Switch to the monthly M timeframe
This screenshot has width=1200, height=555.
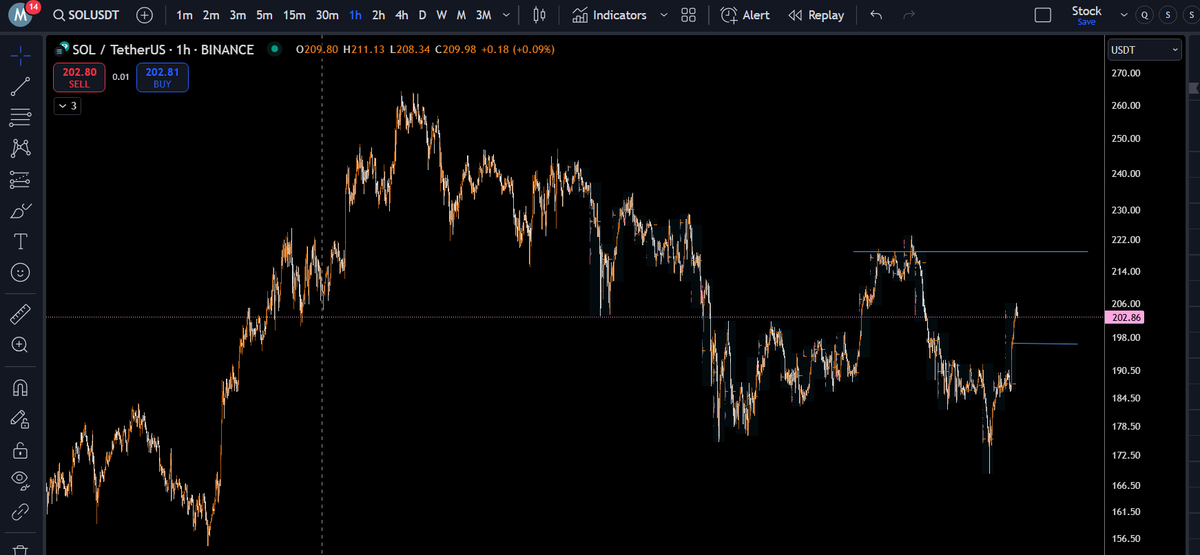(460, 16)
